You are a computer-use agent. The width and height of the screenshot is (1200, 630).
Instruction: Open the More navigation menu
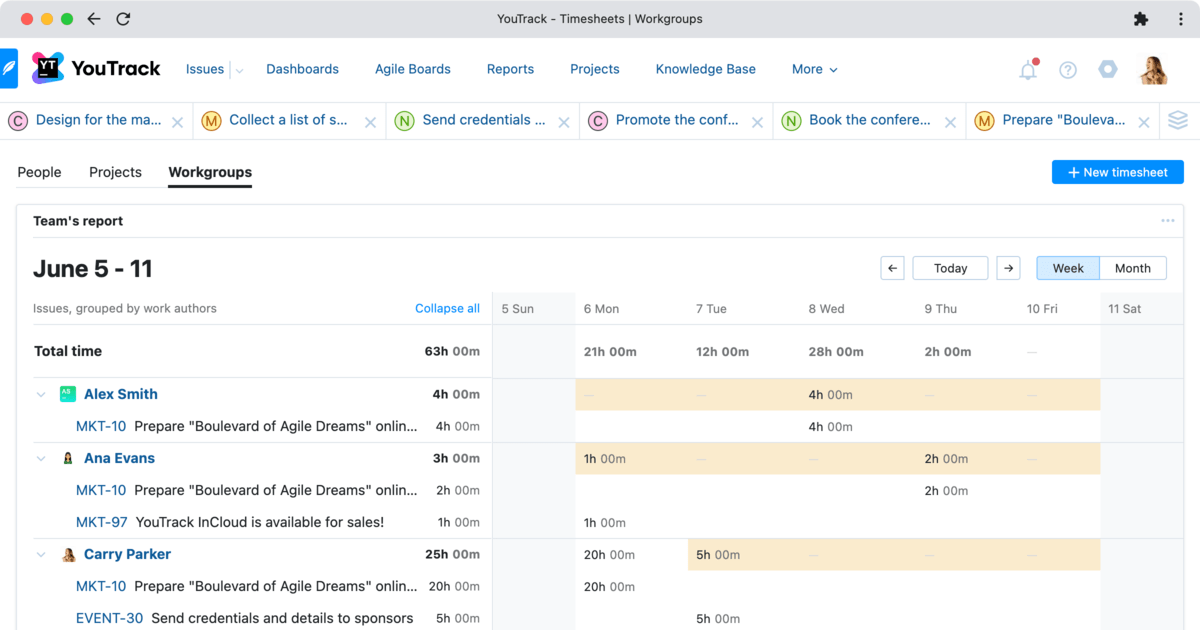pyautogui.click(x=813, y=69)
